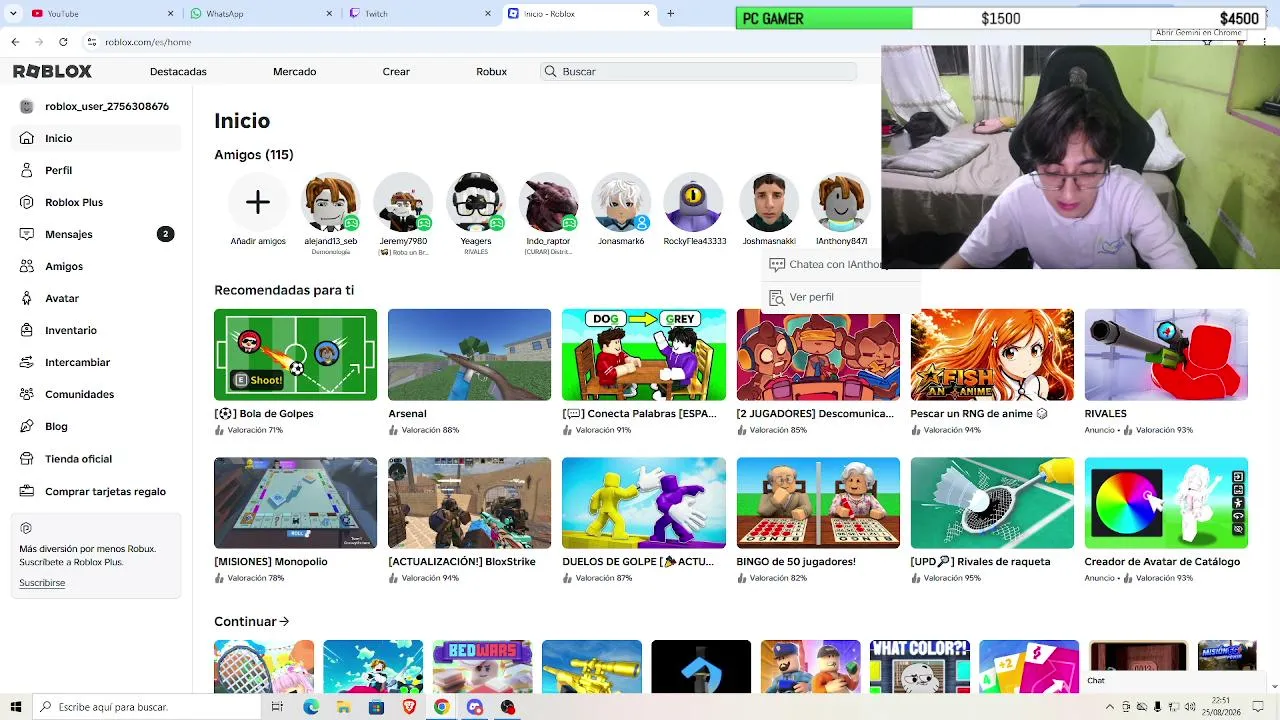Open the Destacadas menu item
The image size is (1280, 720).
(178, 72)
